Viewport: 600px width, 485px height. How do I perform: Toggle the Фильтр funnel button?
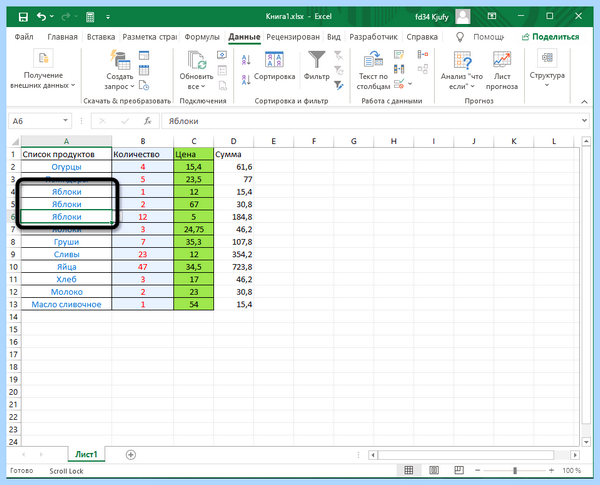(316, 66)
